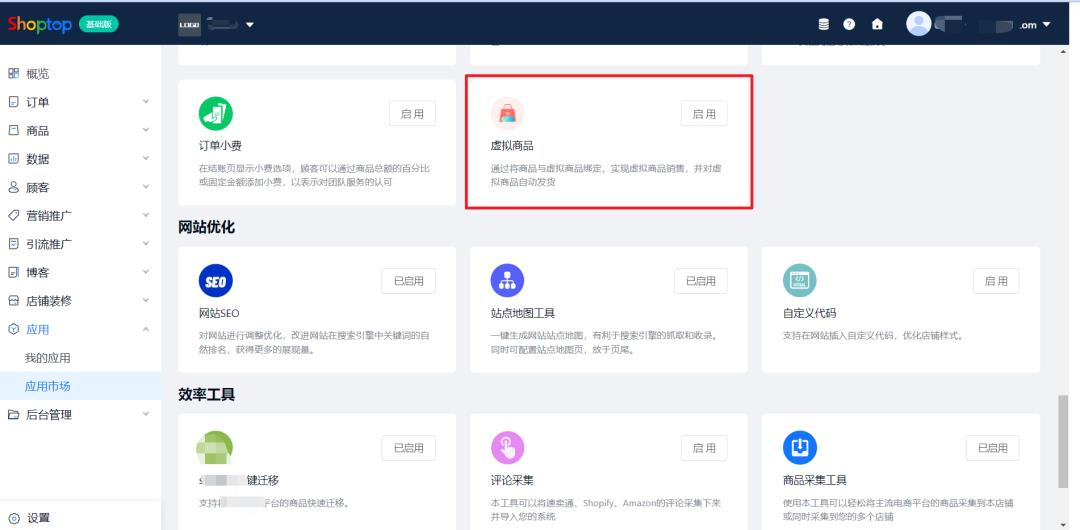This screenshot has height=530, width=1080.
Task: Click the 店铺装修 store design icon
Action: (13, 300)
